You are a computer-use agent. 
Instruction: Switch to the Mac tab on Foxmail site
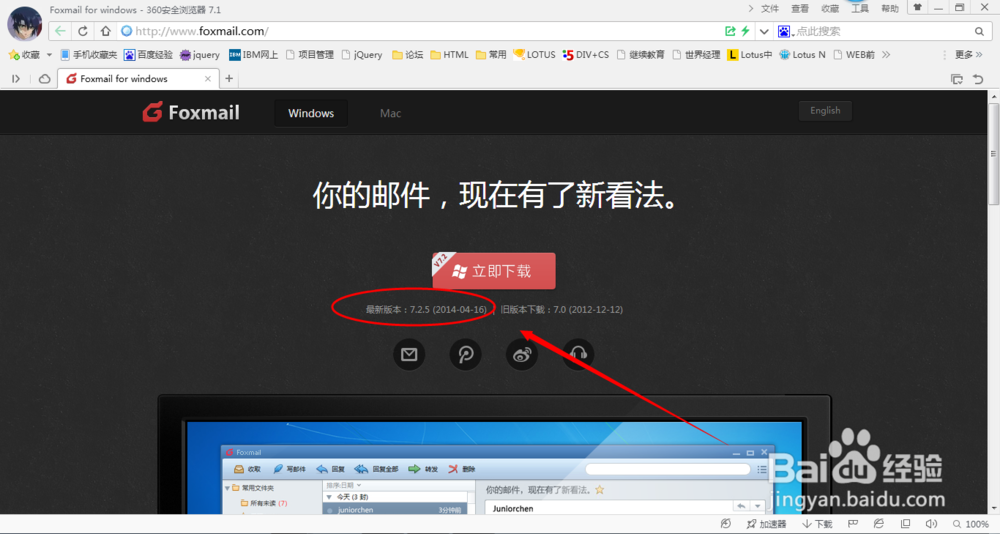390,113
